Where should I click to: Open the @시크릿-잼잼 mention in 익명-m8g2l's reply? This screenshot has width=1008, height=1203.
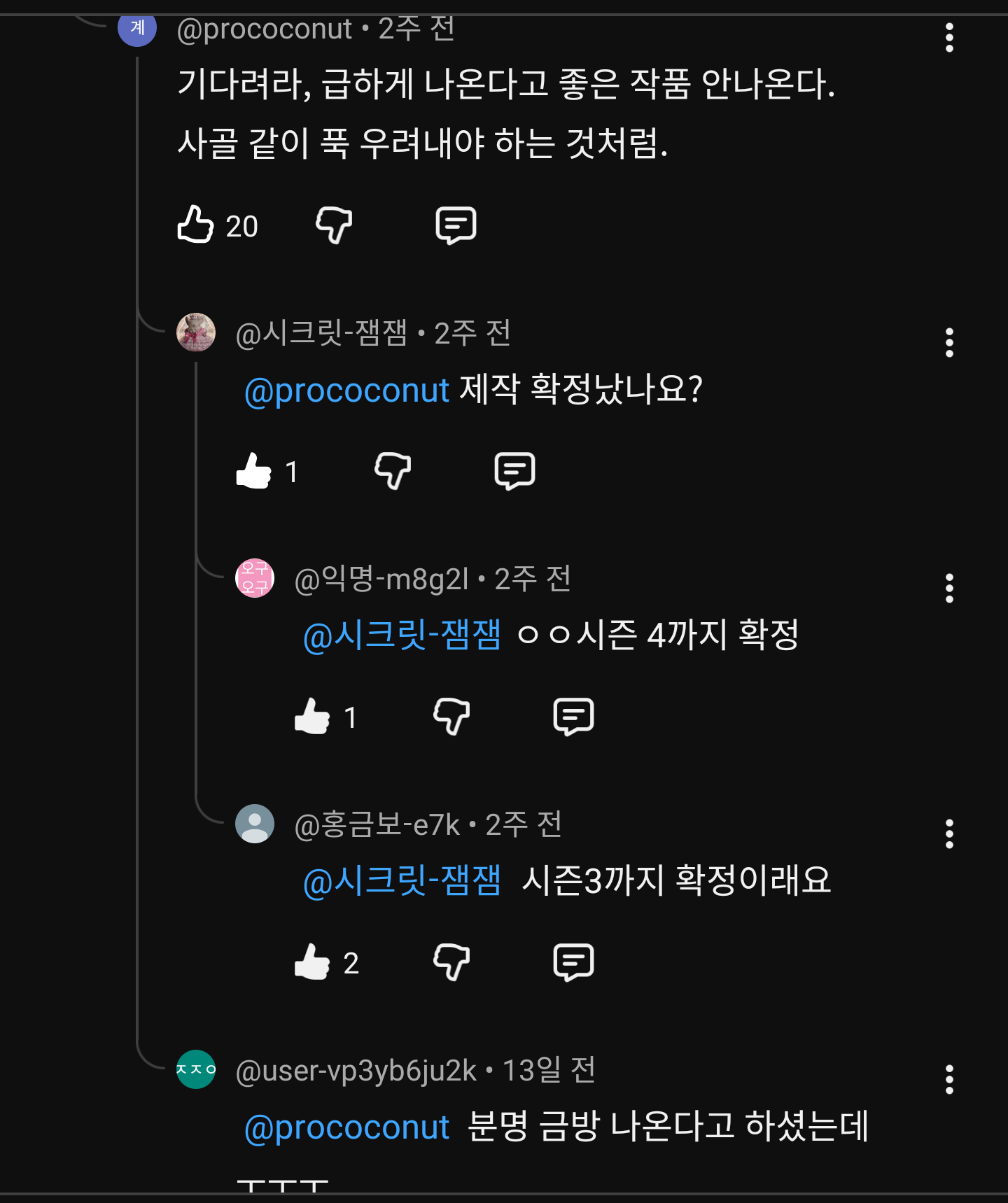tap(402, 635)
